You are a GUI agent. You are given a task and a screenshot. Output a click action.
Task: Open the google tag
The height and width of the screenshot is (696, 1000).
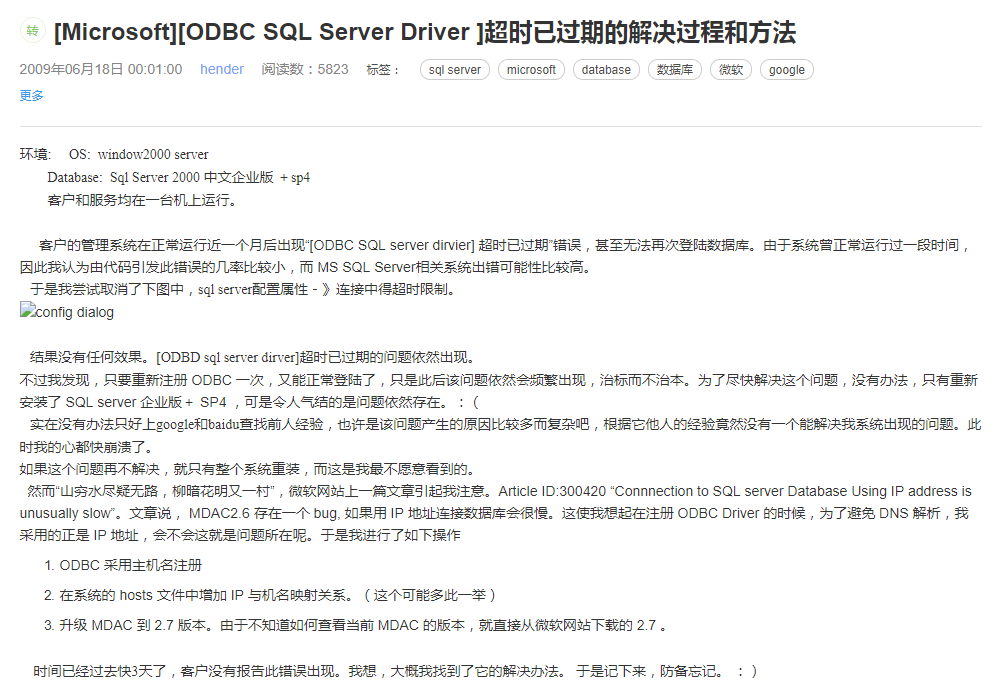(786, 70)
